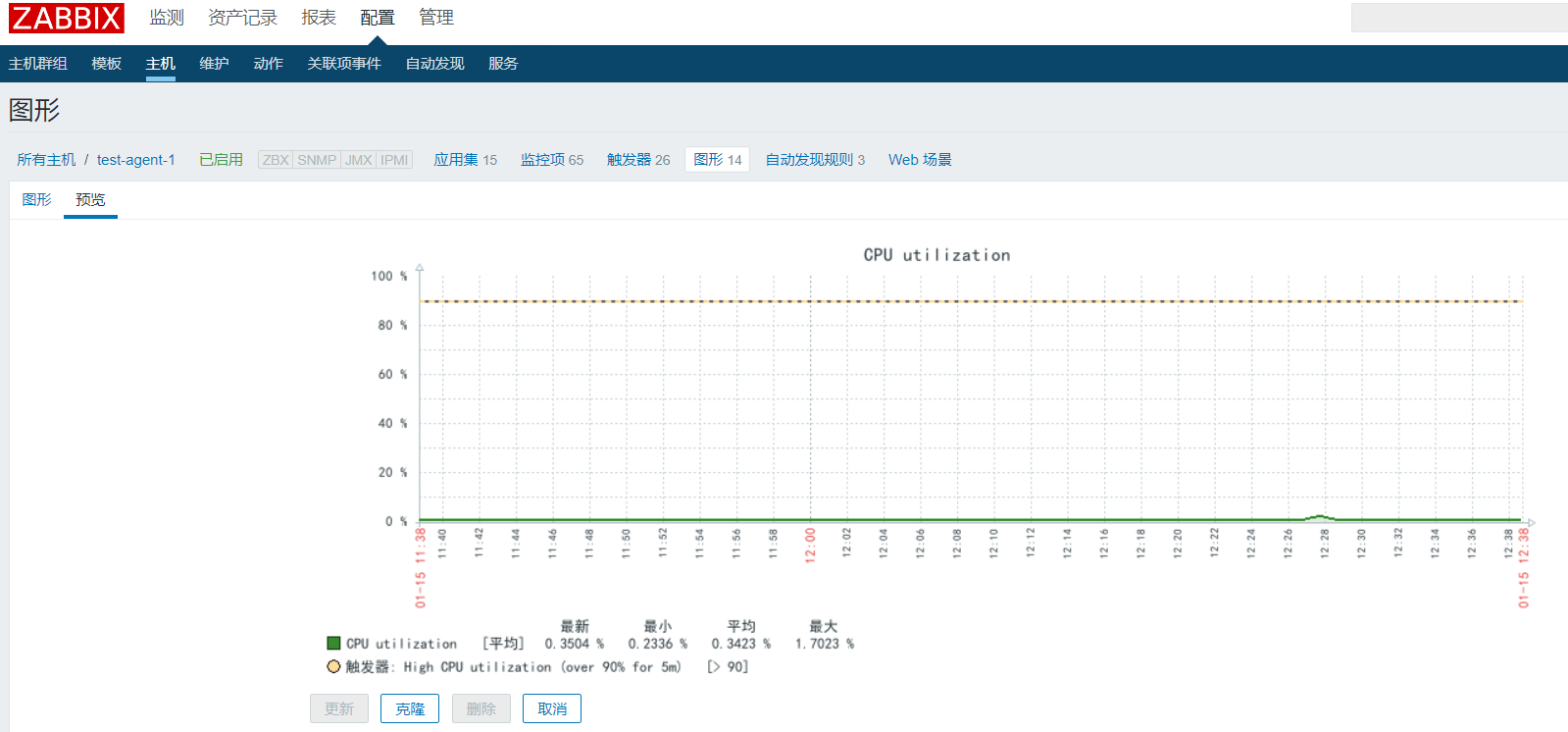Image resolution: width=1568 pixels, height=732 pixels.
Task: Click the 100 % axis label
Action: 388,276
